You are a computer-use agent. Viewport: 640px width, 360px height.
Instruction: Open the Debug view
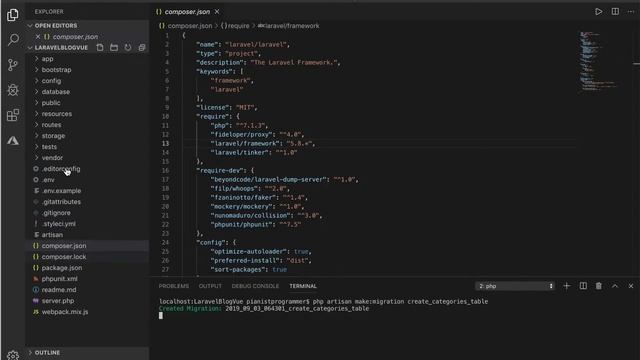coord(13,90)
